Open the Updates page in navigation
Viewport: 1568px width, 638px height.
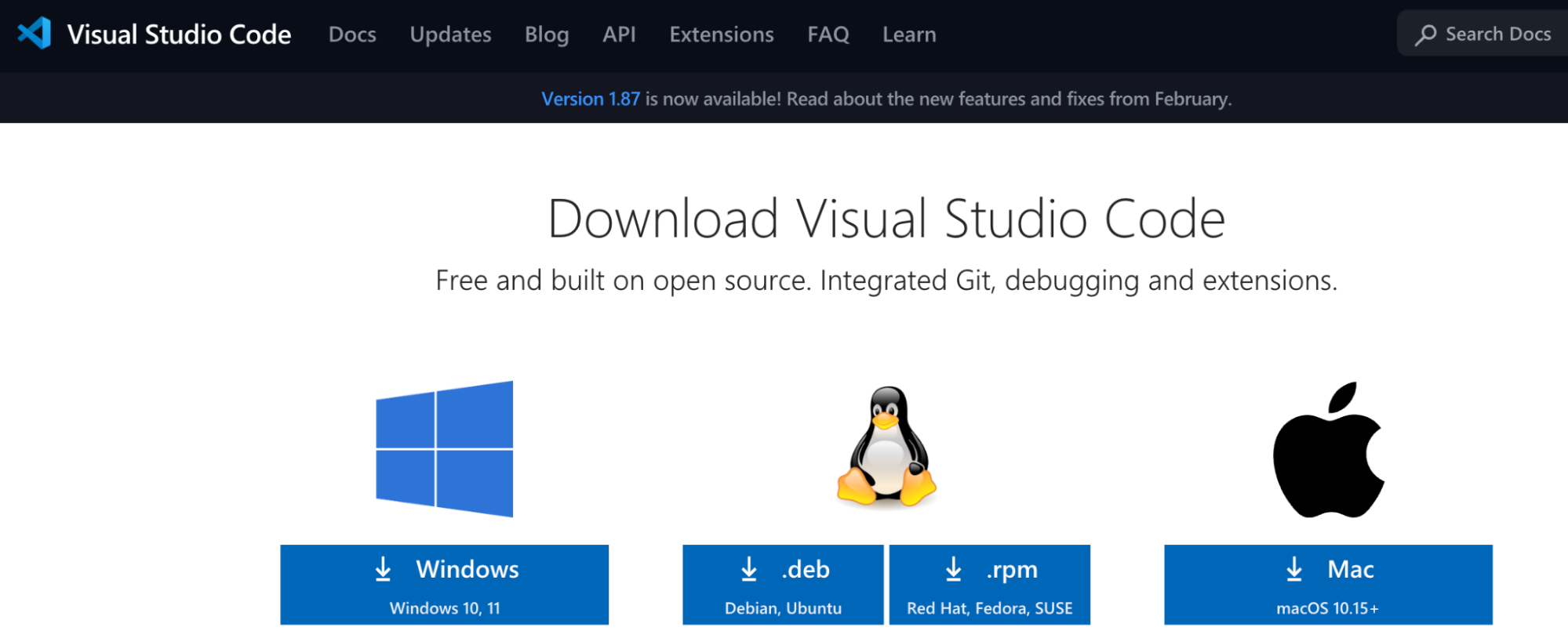450,34
